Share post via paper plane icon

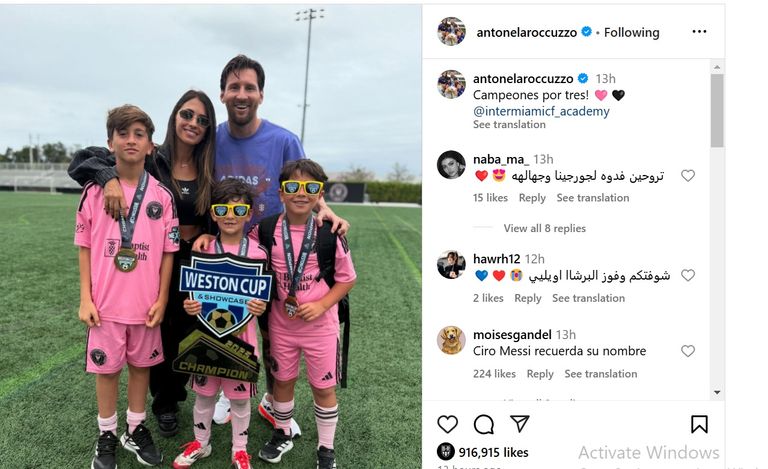point(519,423)
